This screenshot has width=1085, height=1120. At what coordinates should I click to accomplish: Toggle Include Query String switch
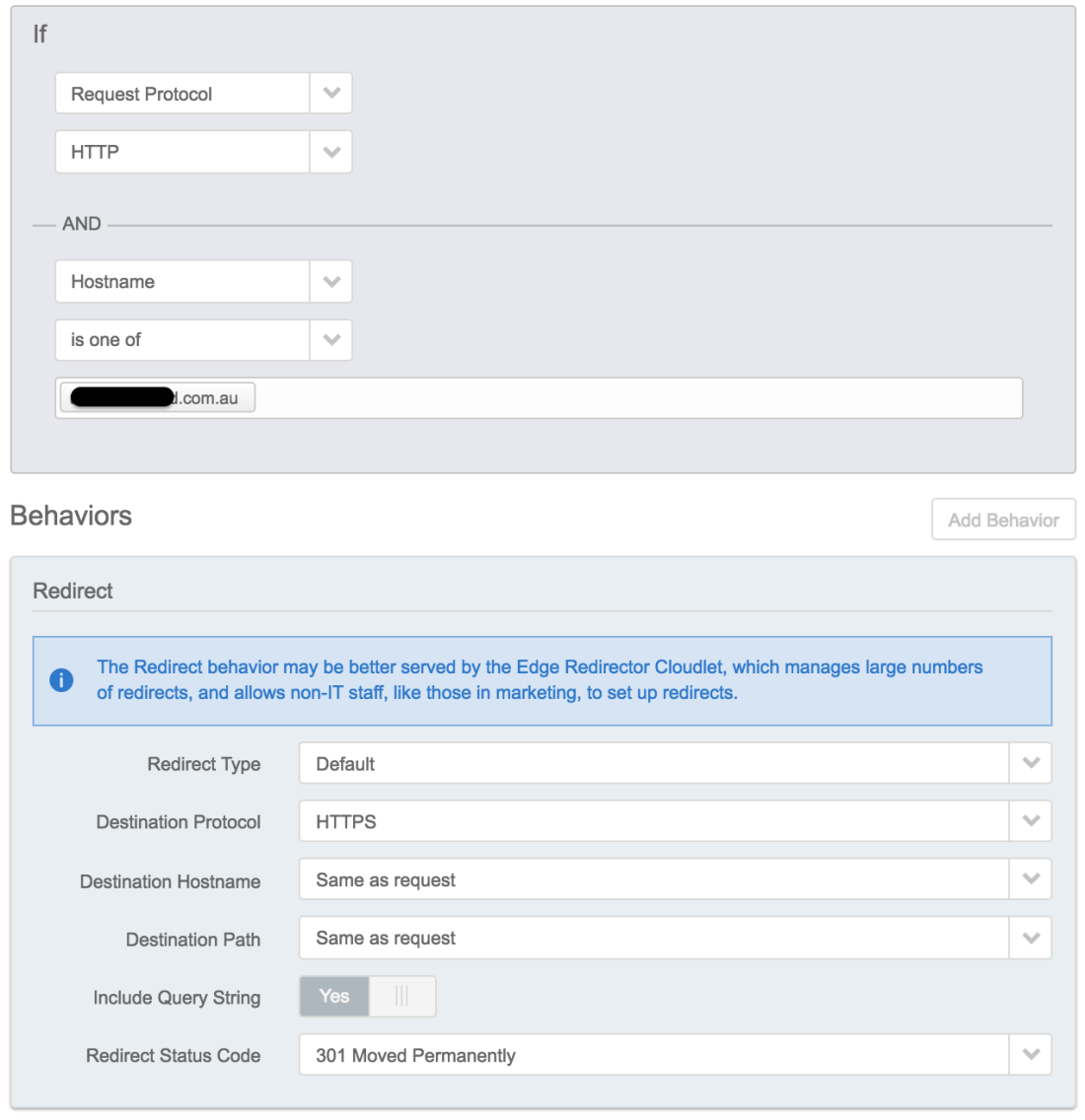point(367,997)
